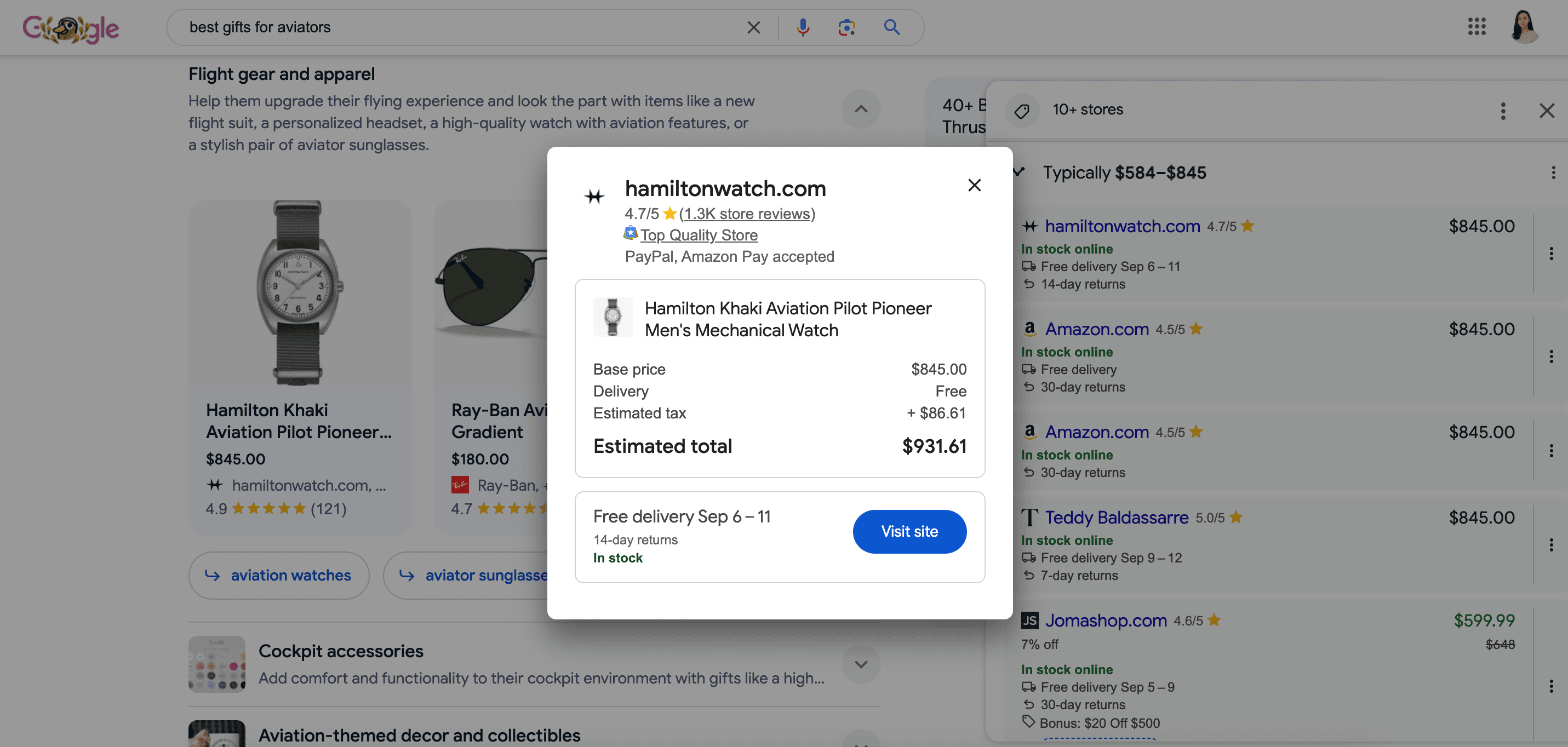
Task: Select the aviation watches suggestion chip
Action: pos(279,576)
